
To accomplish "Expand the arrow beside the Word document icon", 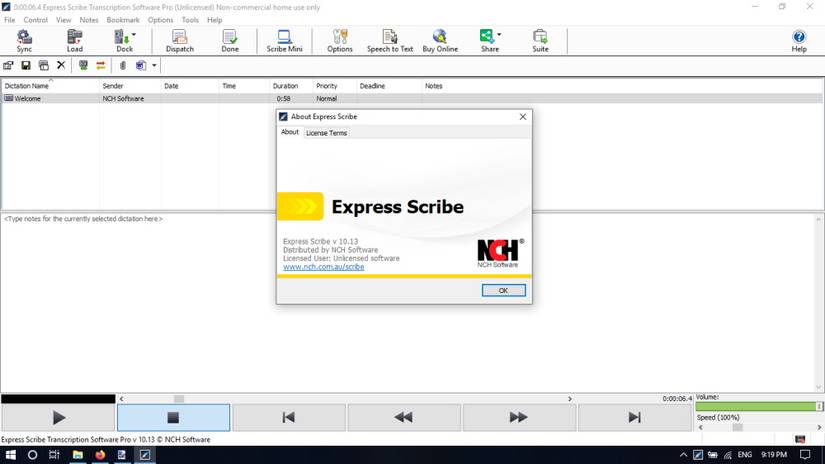I will click(154, 65).
